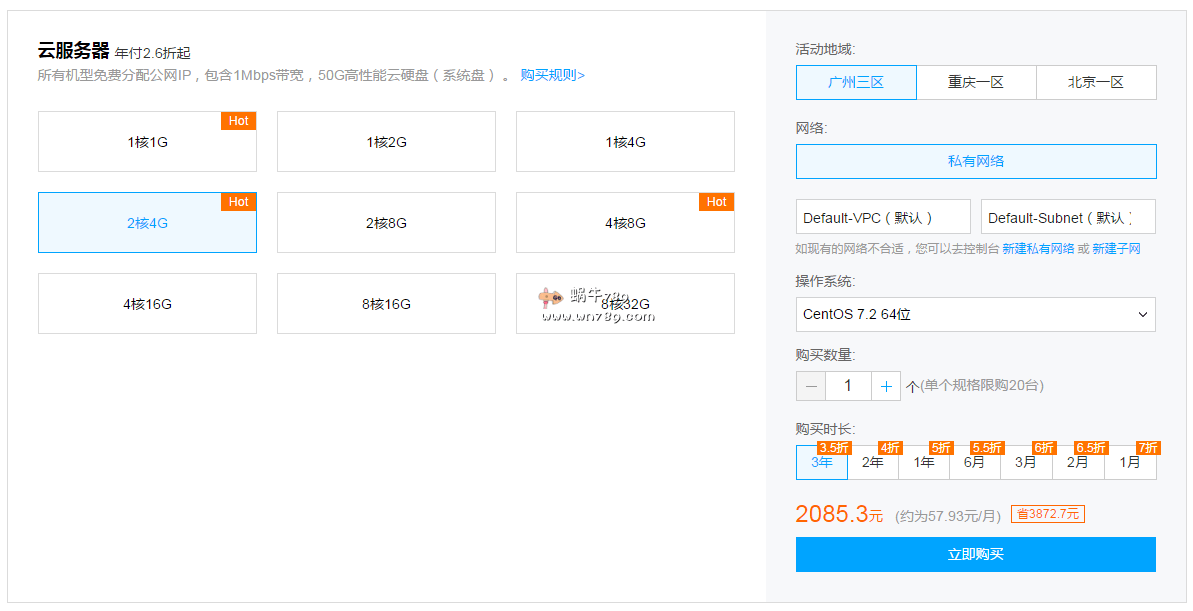The height and width of the screenshot is (611, 1193).
Task: Select the 2核8G server configuration
Action: pos(386,223)
